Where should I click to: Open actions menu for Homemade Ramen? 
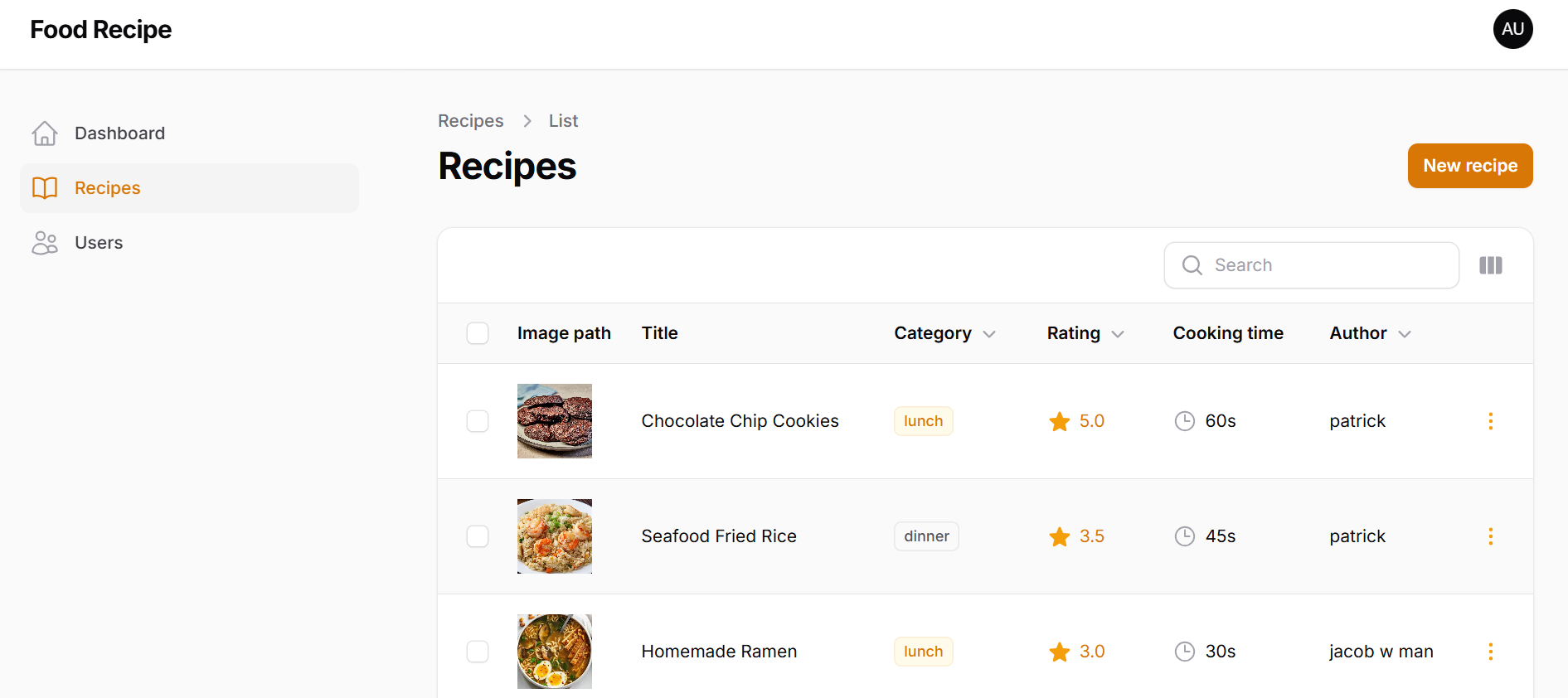[1490, 652]
